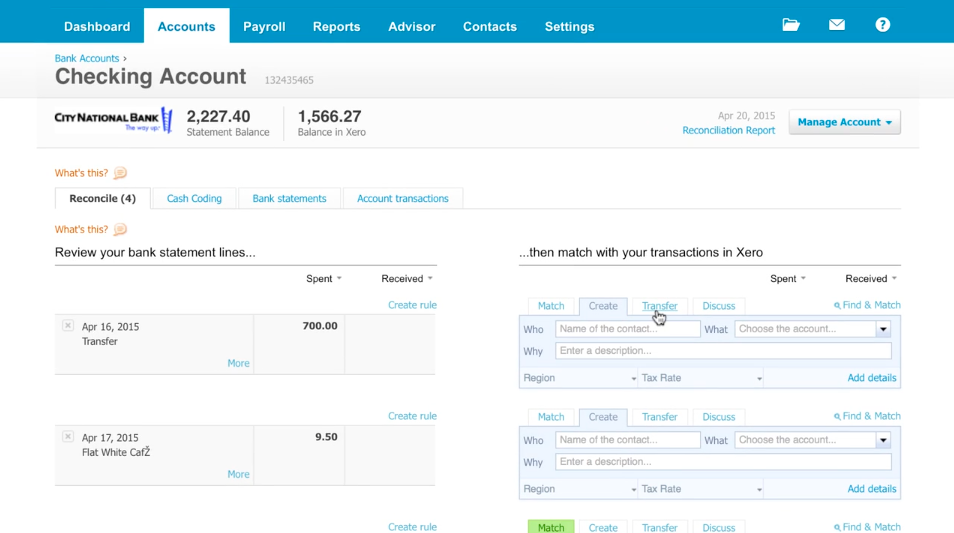
Task: Click speech bubble icon beside lower What's this?
Action: pyautogui.click(x=120, y=229)
